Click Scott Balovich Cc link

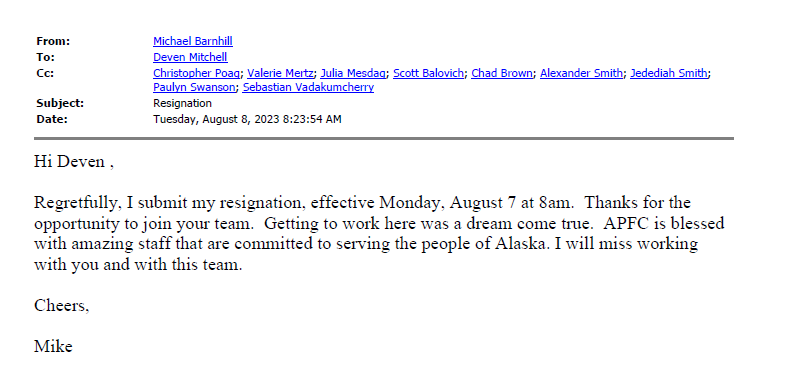click(x=428, y=73)
